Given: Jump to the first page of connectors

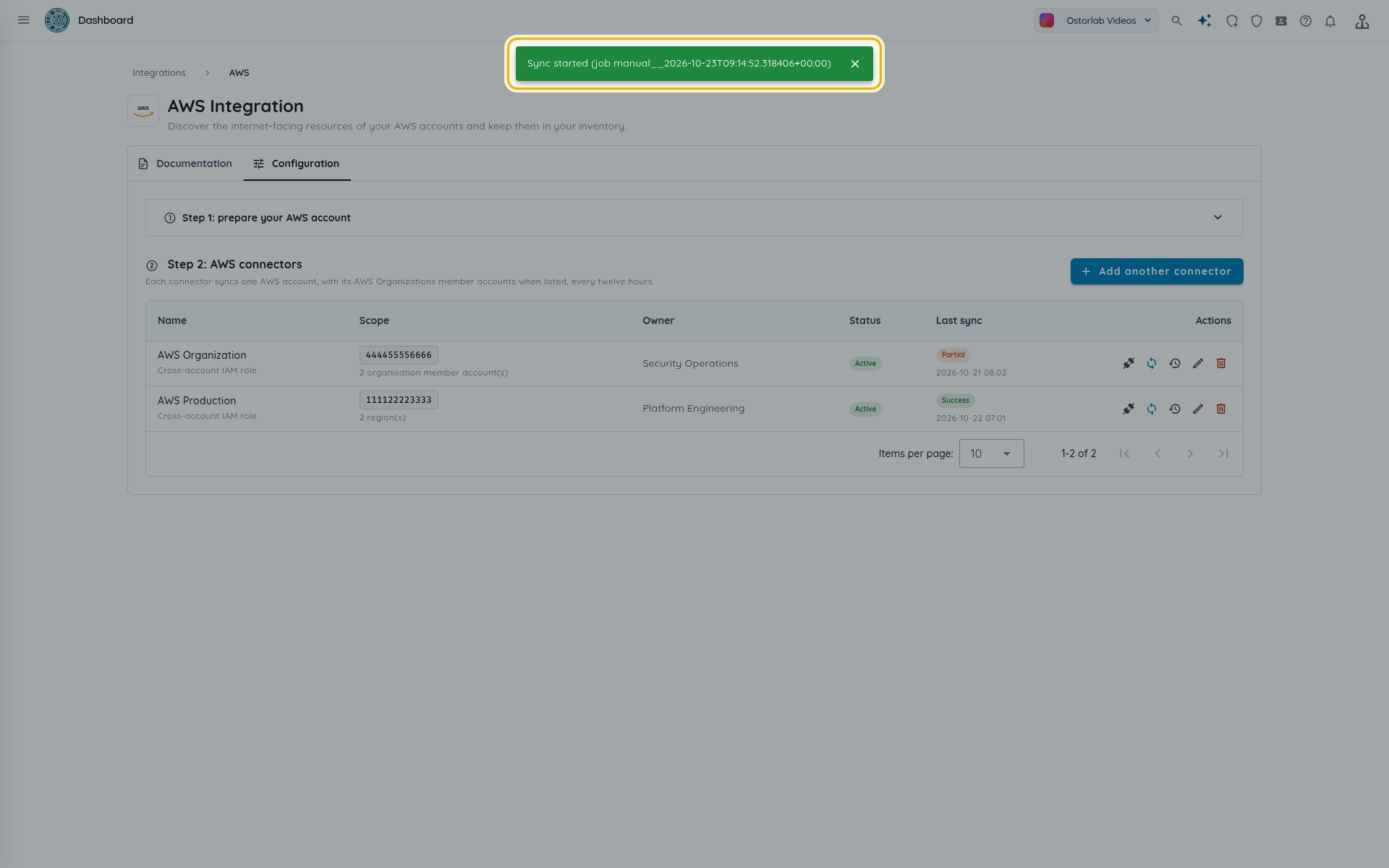Looking at the screenshot, I should tap(1124, 454).
